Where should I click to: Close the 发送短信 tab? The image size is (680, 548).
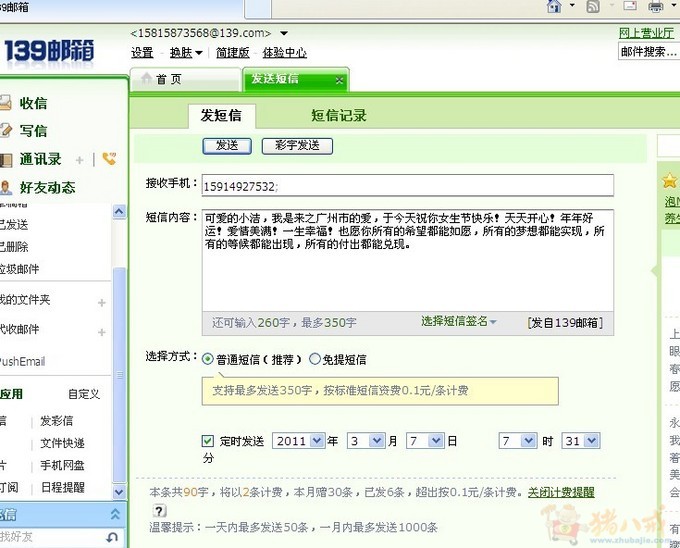(340, 80)
